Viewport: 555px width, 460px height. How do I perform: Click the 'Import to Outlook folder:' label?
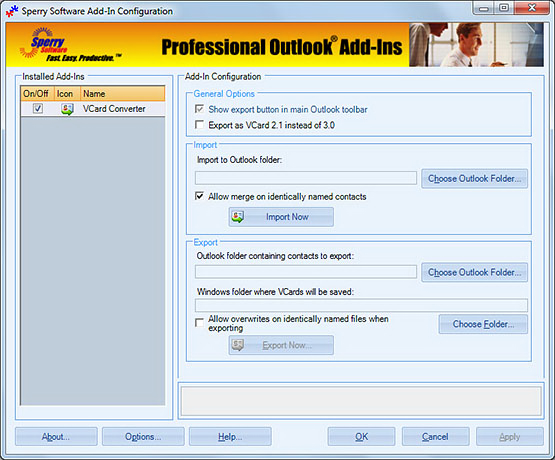point(239,160)
